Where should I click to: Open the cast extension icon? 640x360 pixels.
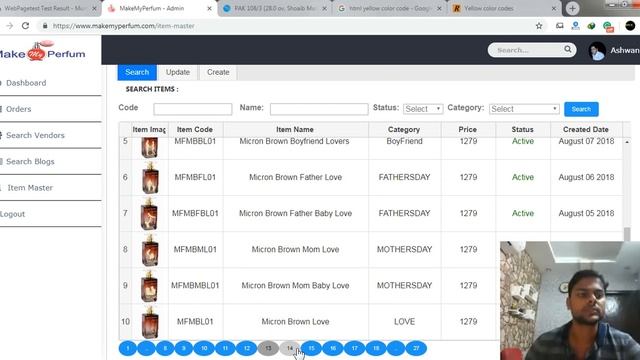coord(560,26)
